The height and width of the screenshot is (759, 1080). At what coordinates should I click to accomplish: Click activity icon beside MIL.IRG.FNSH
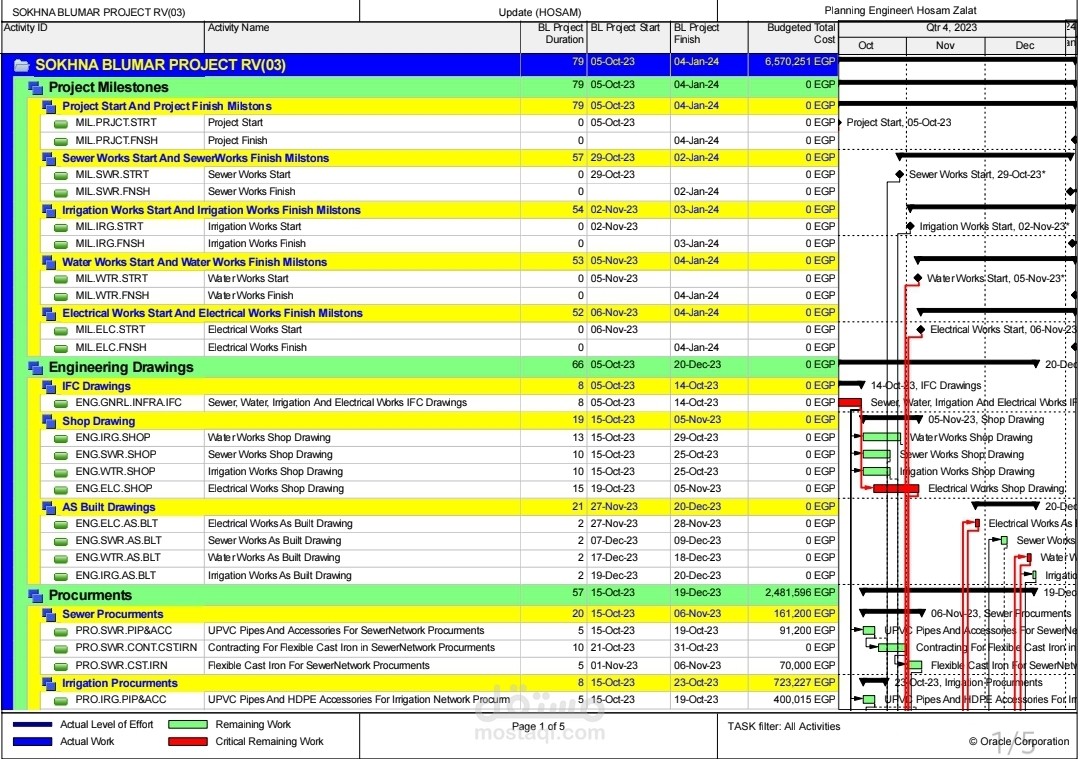[x=61, y=245]
